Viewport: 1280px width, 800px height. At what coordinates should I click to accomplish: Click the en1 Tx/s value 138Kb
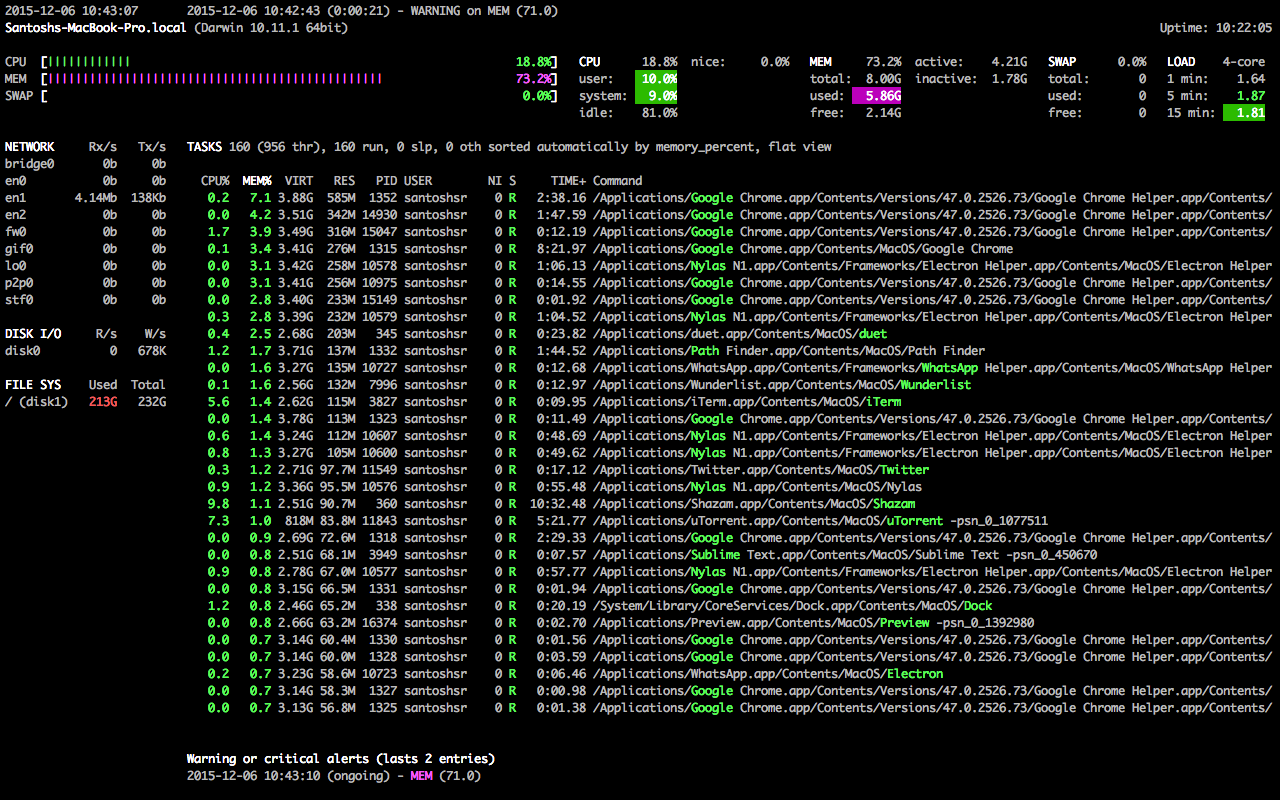148,198
